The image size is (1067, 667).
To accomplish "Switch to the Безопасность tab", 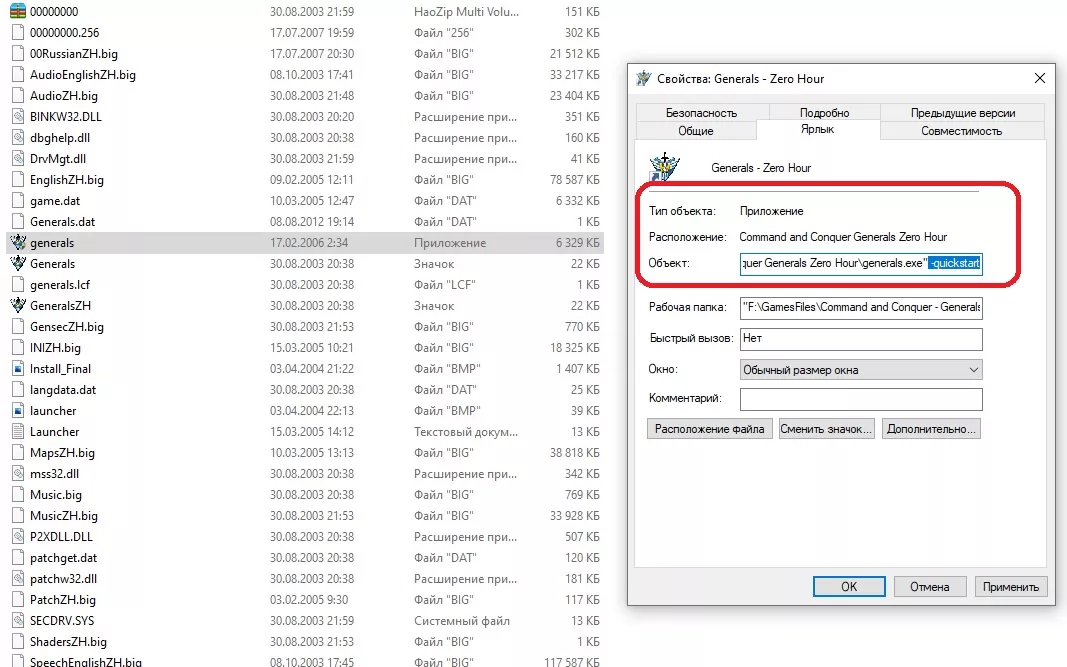I will [701, 113].
